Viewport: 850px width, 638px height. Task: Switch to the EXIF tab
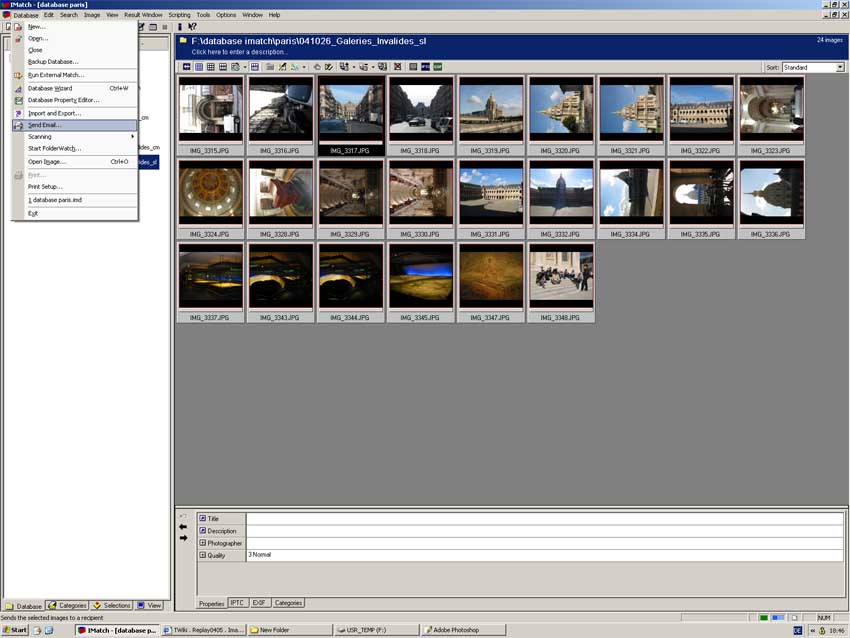(259, 603)
